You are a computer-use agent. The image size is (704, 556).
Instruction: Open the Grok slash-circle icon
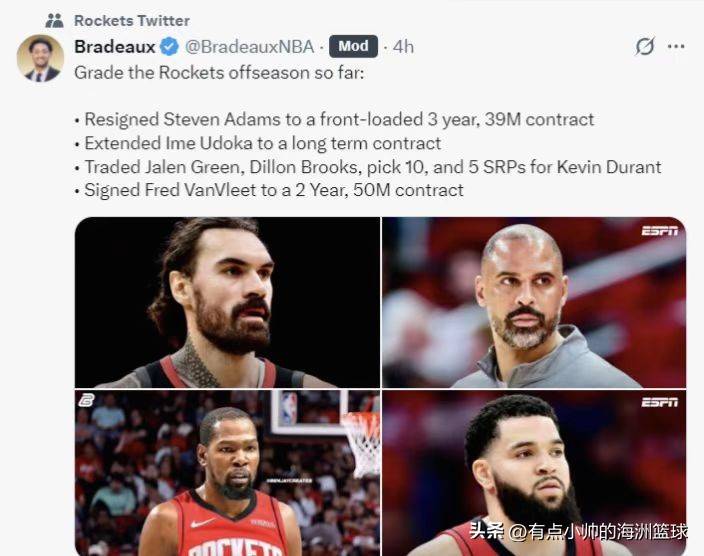tap(645, 46)
